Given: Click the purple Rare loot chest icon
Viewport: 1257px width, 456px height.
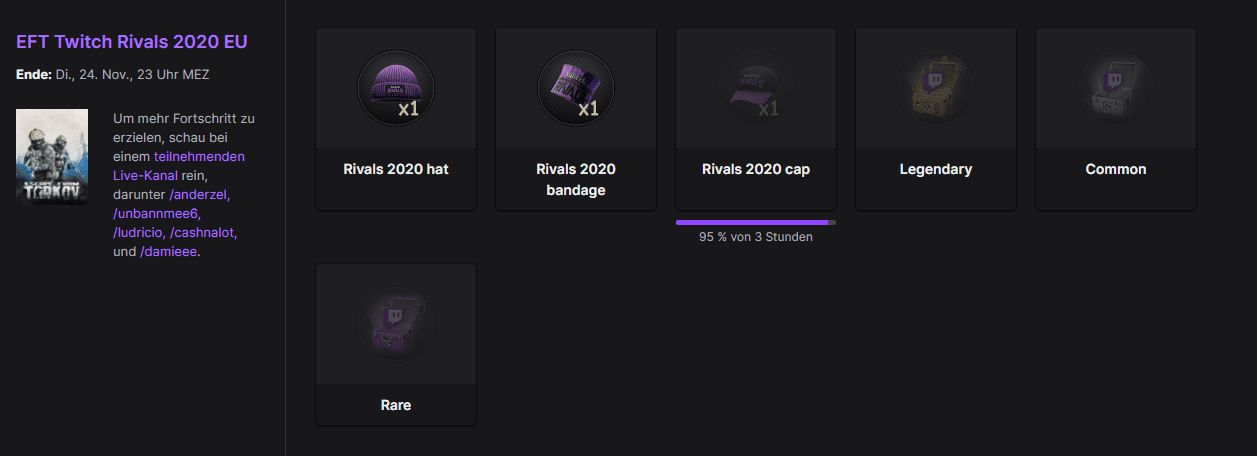Looking at the screenshot, I should [x=396, y=324].
